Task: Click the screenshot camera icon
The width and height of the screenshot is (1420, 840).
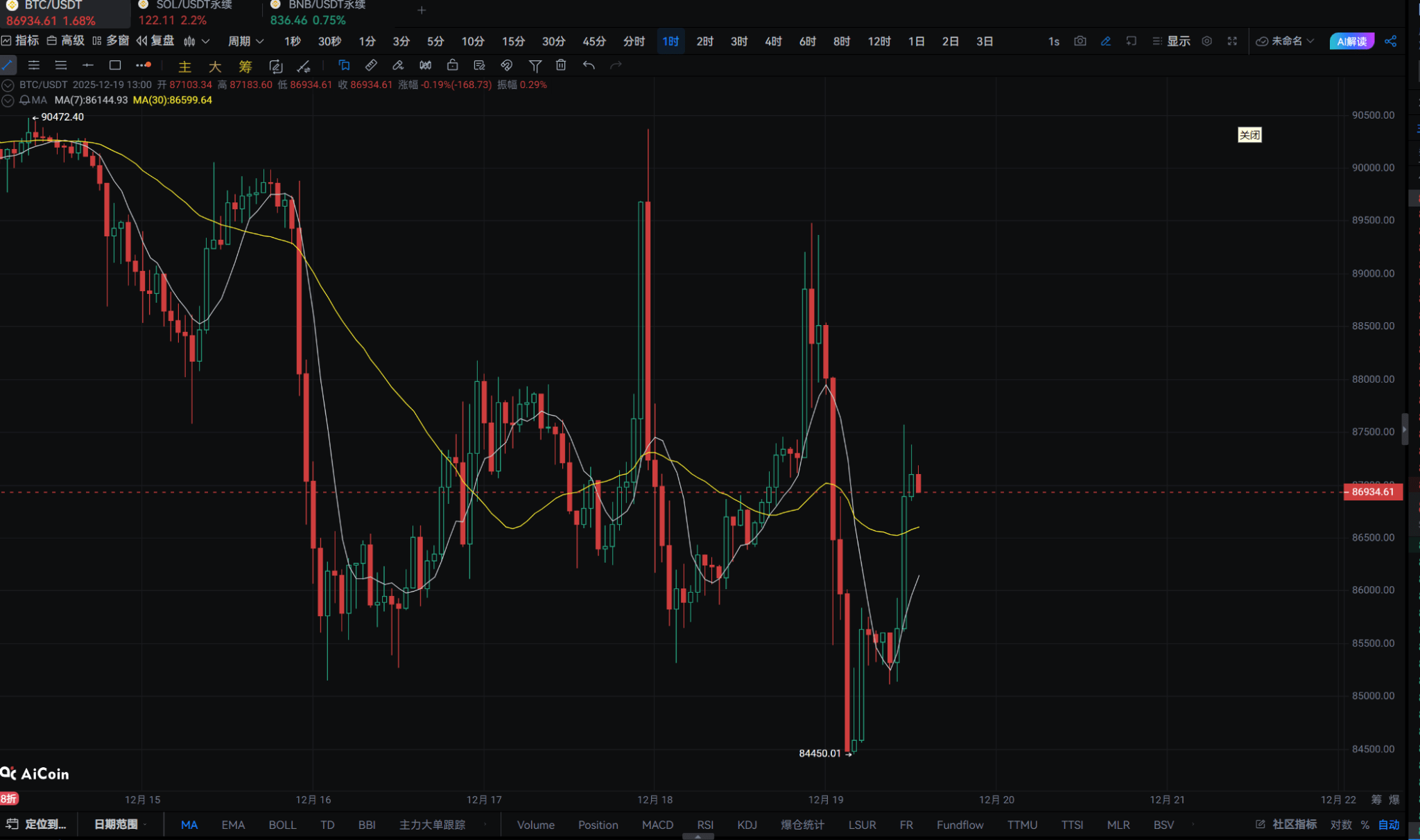Action: click(1080, 41)
